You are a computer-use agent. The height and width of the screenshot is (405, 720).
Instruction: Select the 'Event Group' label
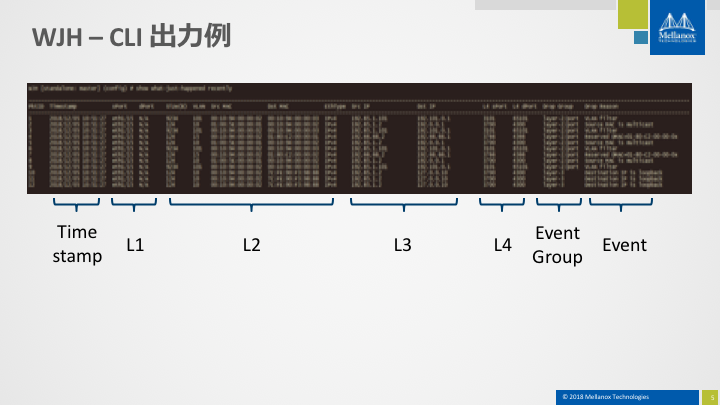557,245
